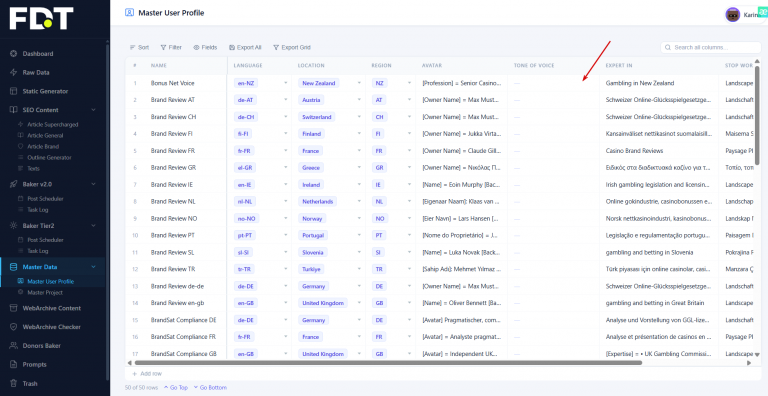Click the Add row plus icon
768x396 pixels.
coord(134,373)
